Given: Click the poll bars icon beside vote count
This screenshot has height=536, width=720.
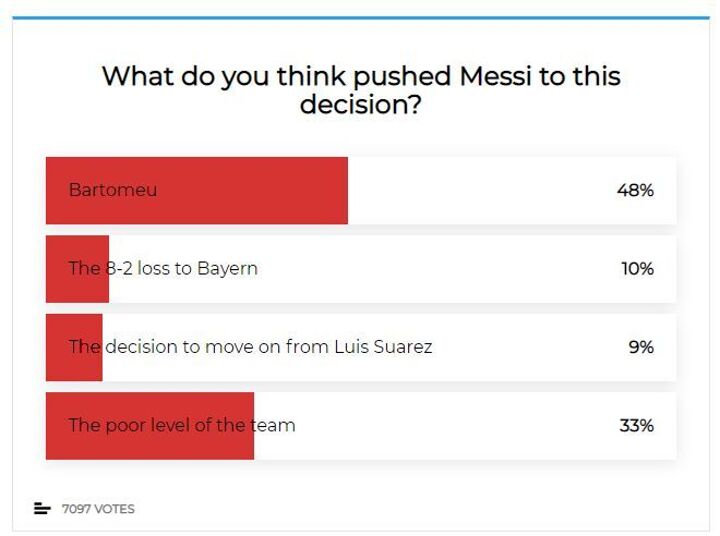Looking at the screenshot, I should point(42,509).
